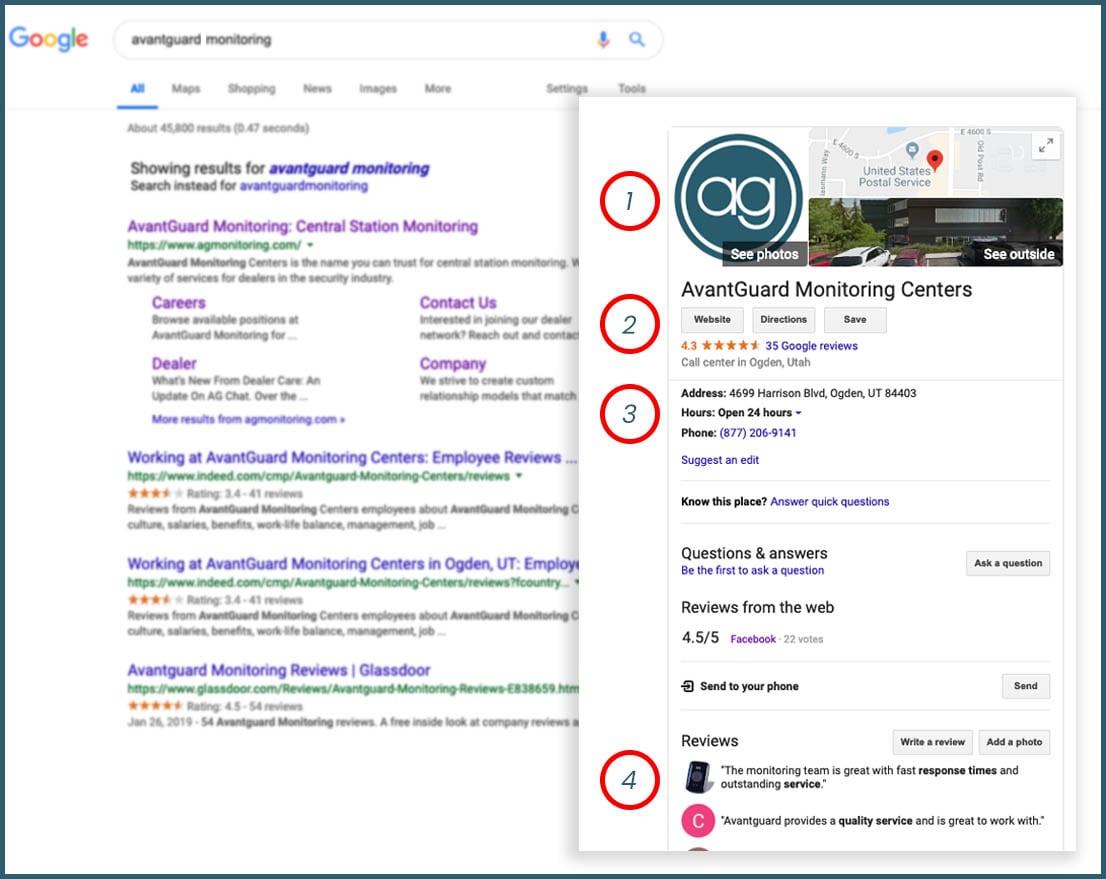Image resolution: width=1106 pixels, height=879 pixels.
Task: Open search Settings
Action: coord(566,88)
